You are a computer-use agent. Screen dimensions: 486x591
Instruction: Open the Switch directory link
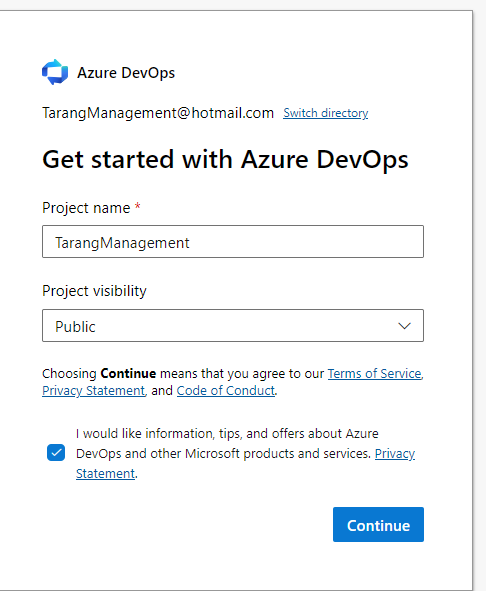(x=325, y=113)
